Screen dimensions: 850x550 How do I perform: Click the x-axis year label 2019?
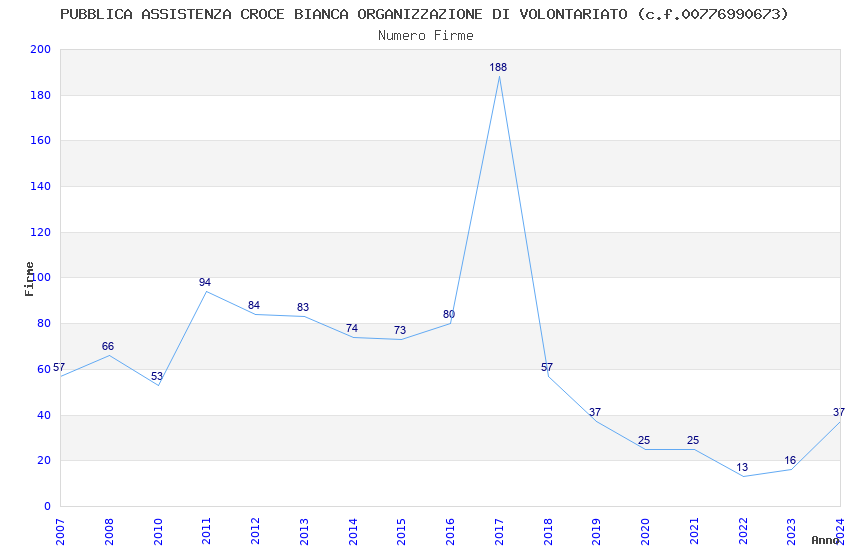596,531
